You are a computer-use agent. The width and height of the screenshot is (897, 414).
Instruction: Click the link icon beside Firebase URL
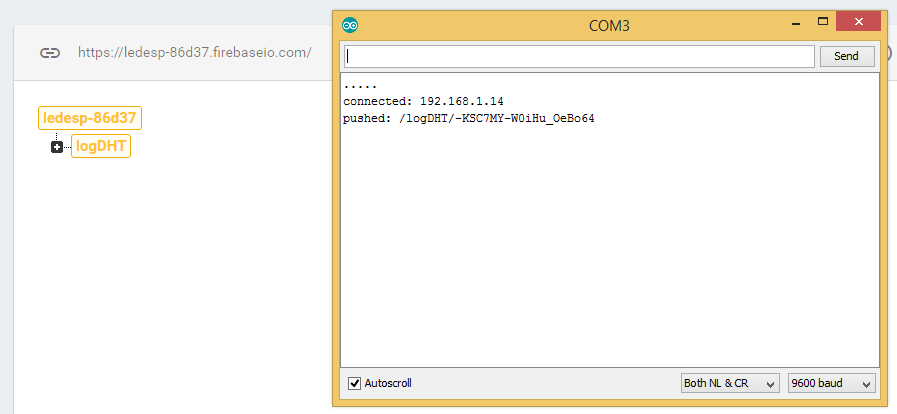(x=50, y=53)
